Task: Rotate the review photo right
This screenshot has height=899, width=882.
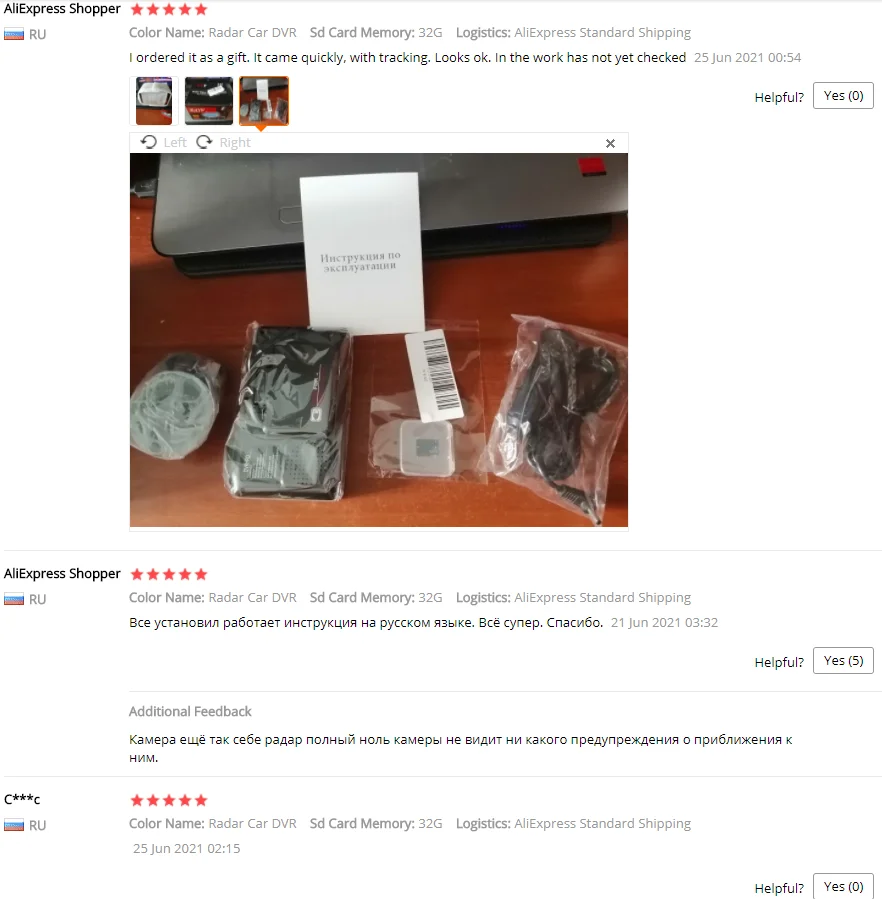Action: click(224, 142)
